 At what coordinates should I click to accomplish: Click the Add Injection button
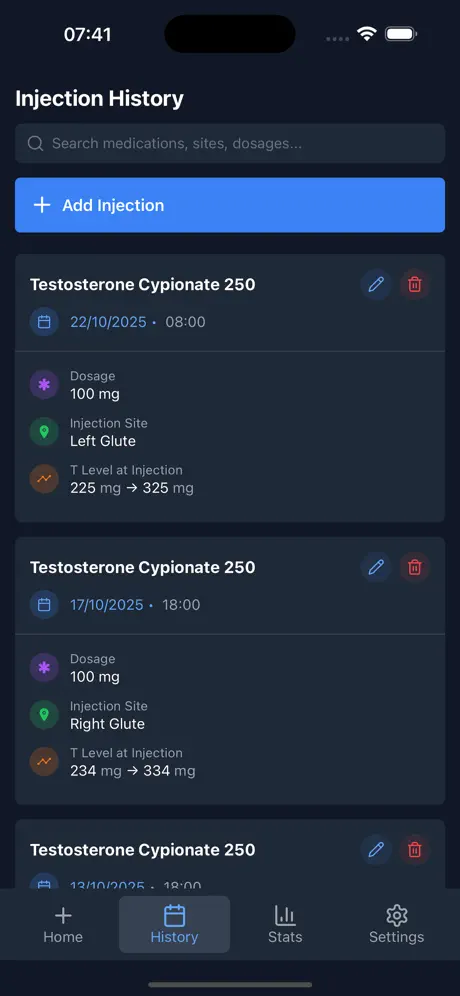tap(230, 205)
